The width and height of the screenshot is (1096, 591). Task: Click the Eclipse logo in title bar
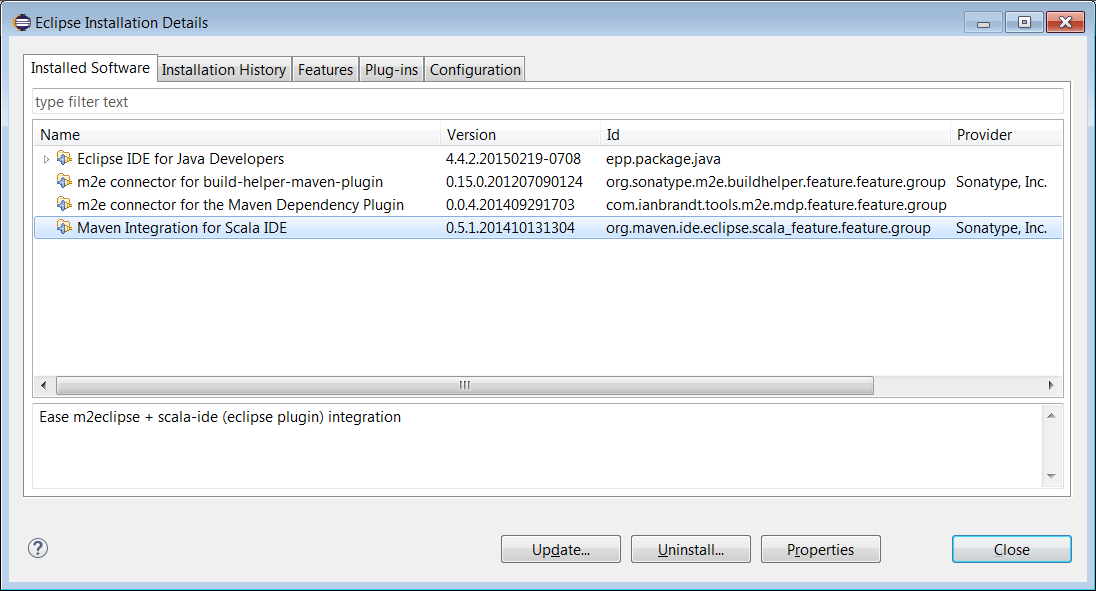click(22, 22)
